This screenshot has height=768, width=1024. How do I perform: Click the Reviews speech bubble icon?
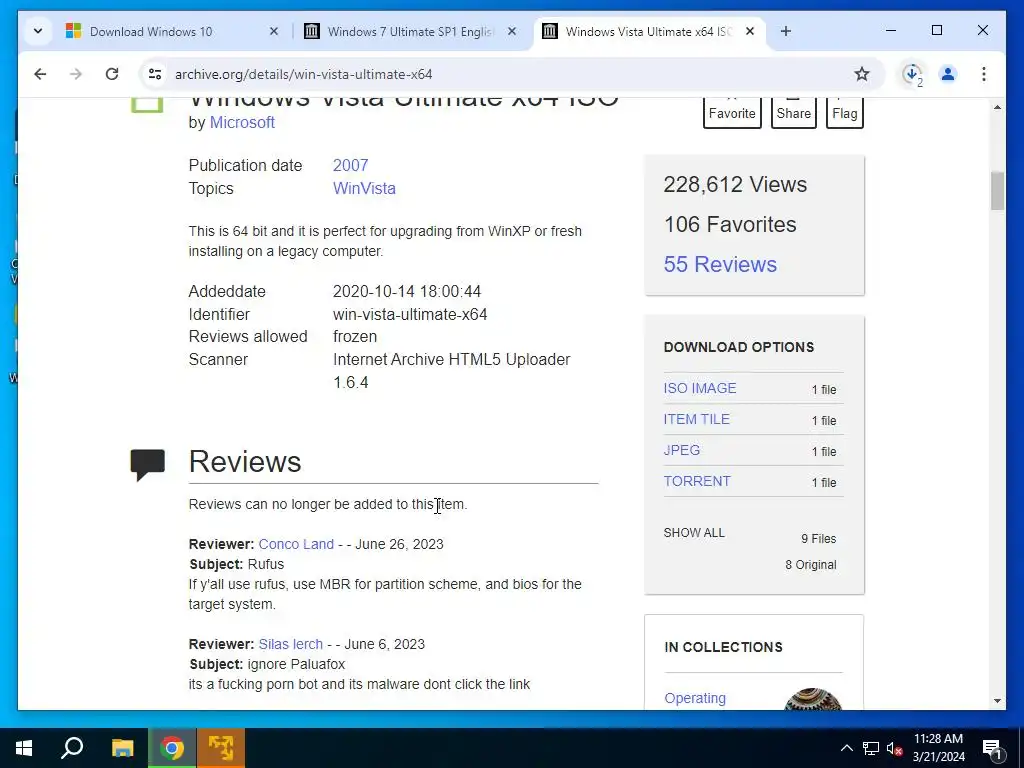[148, 464]
